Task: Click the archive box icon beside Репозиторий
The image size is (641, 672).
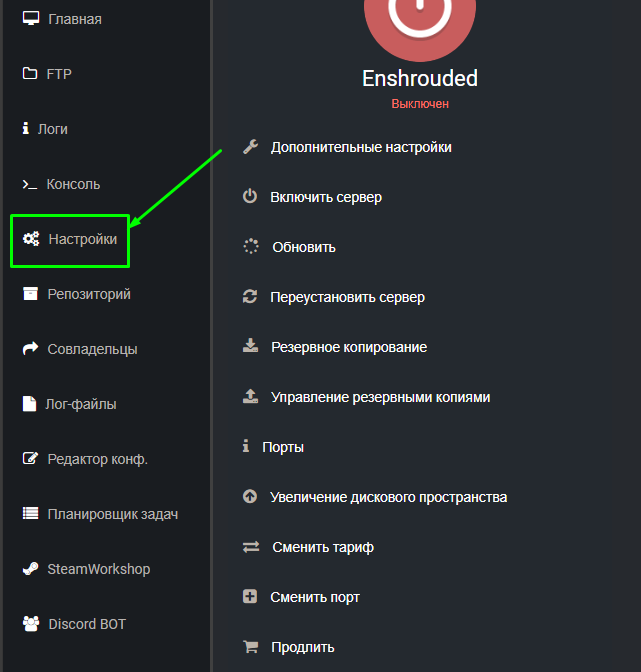Action: click(30, 294)
